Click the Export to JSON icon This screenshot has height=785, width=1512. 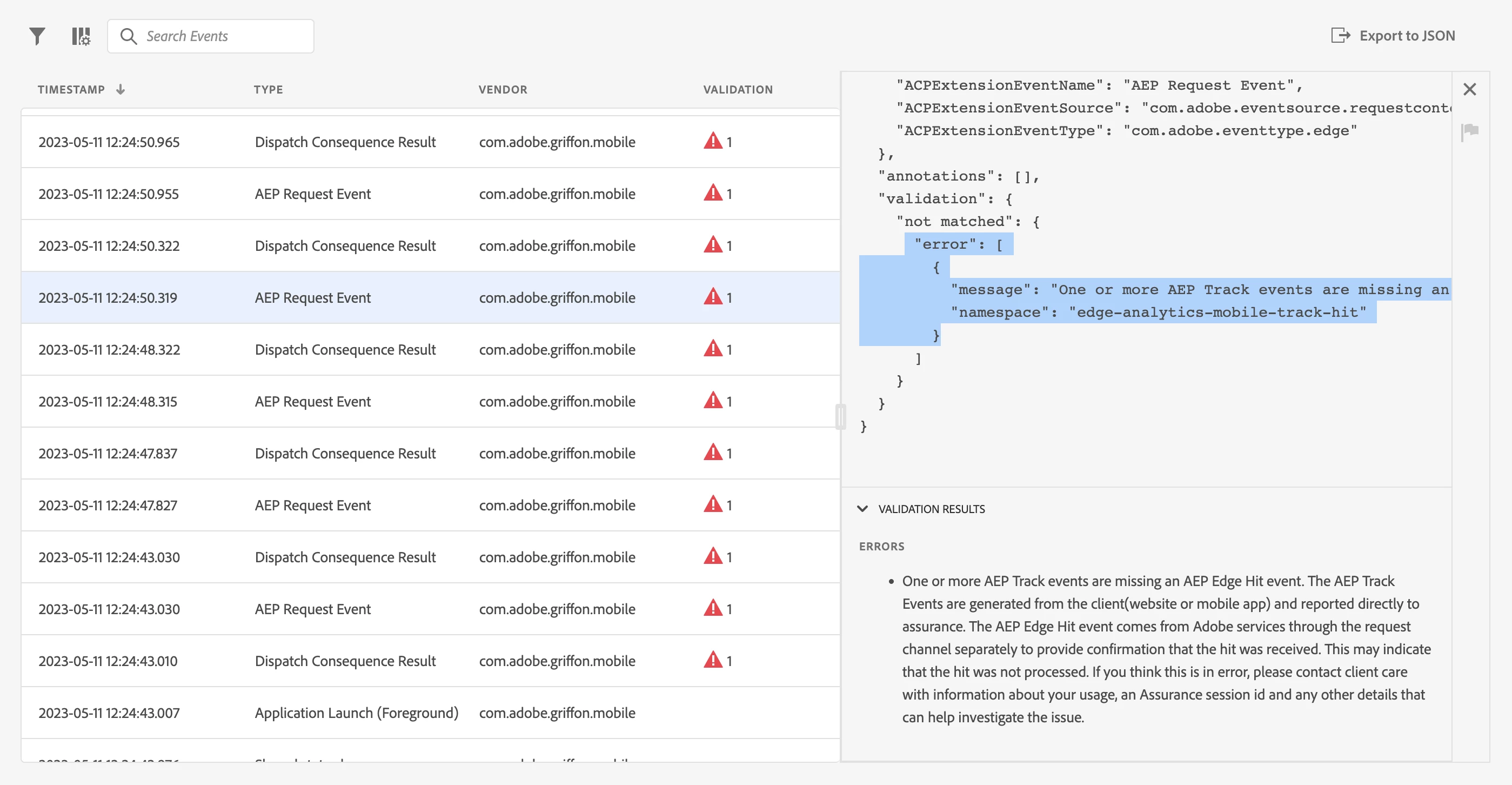click(x=1340, y=36)
